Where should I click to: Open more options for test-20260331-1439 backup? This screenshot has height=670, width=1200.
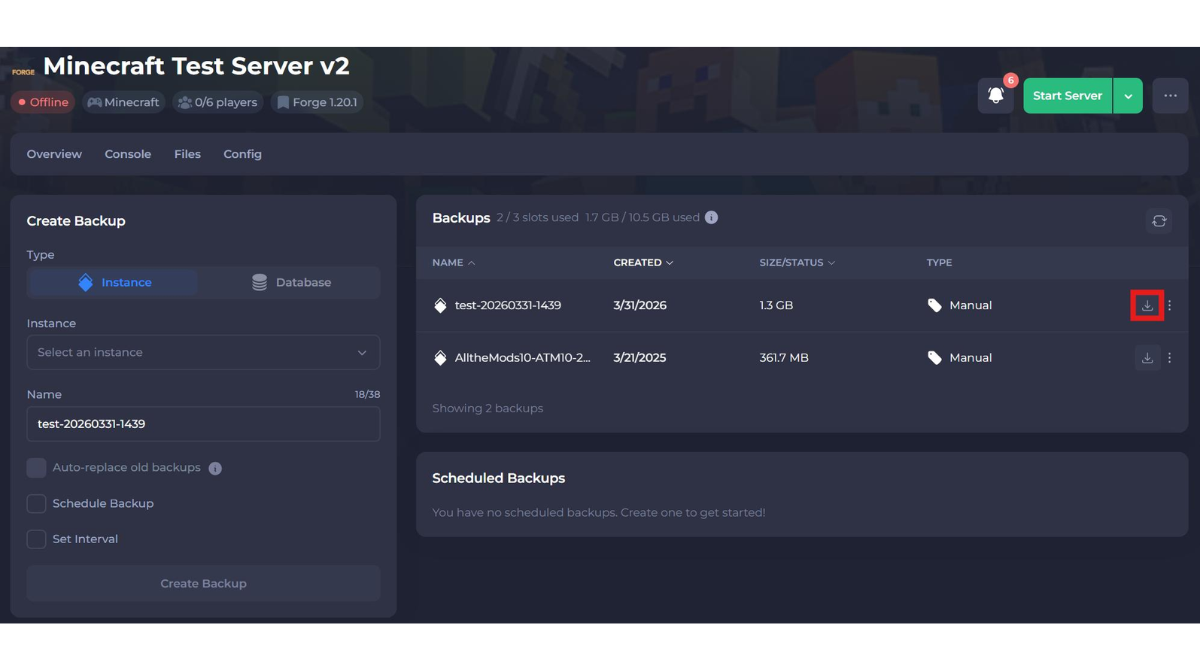pos(1170,305)
